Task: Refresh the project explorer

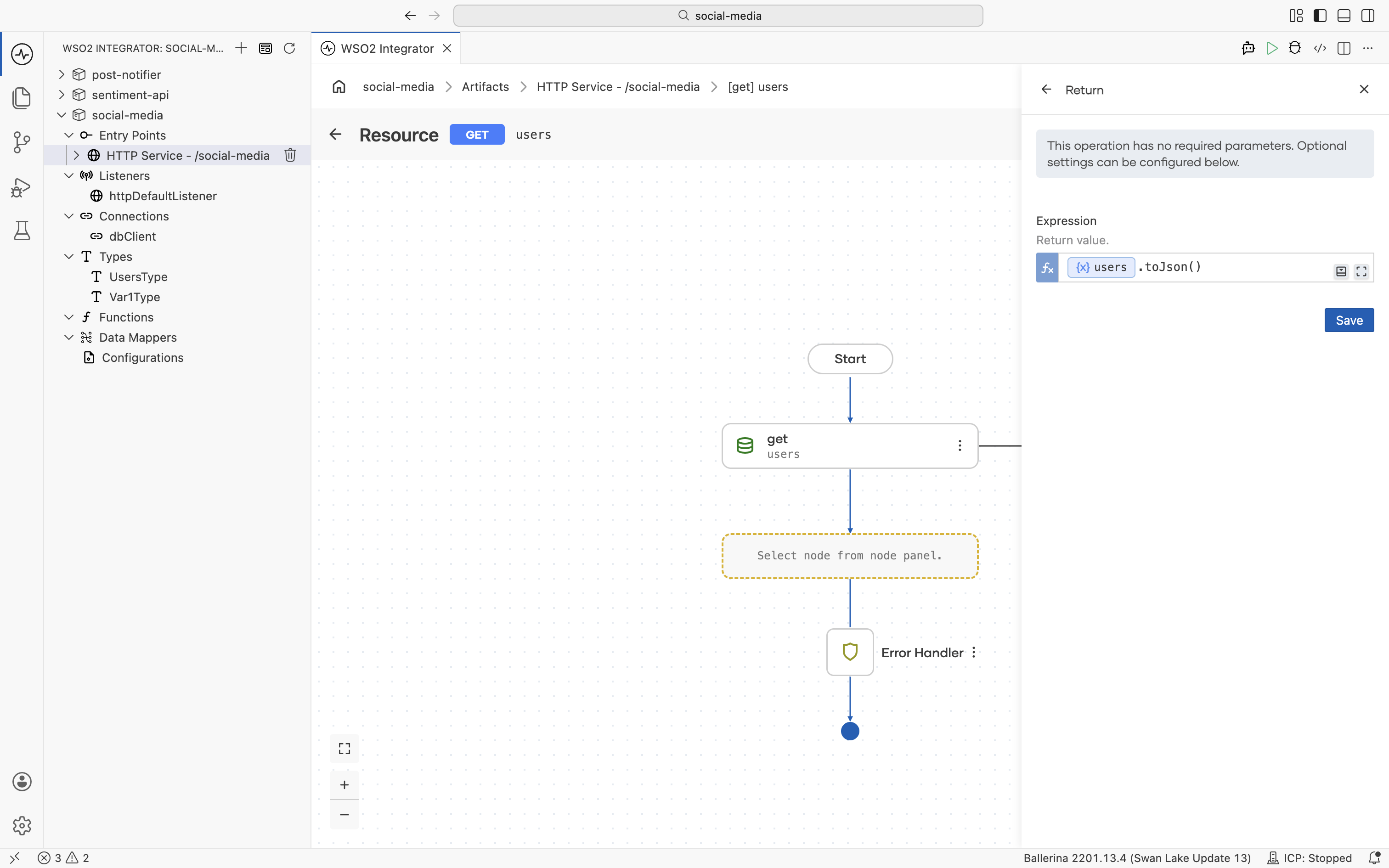Action: coord(289,48)
